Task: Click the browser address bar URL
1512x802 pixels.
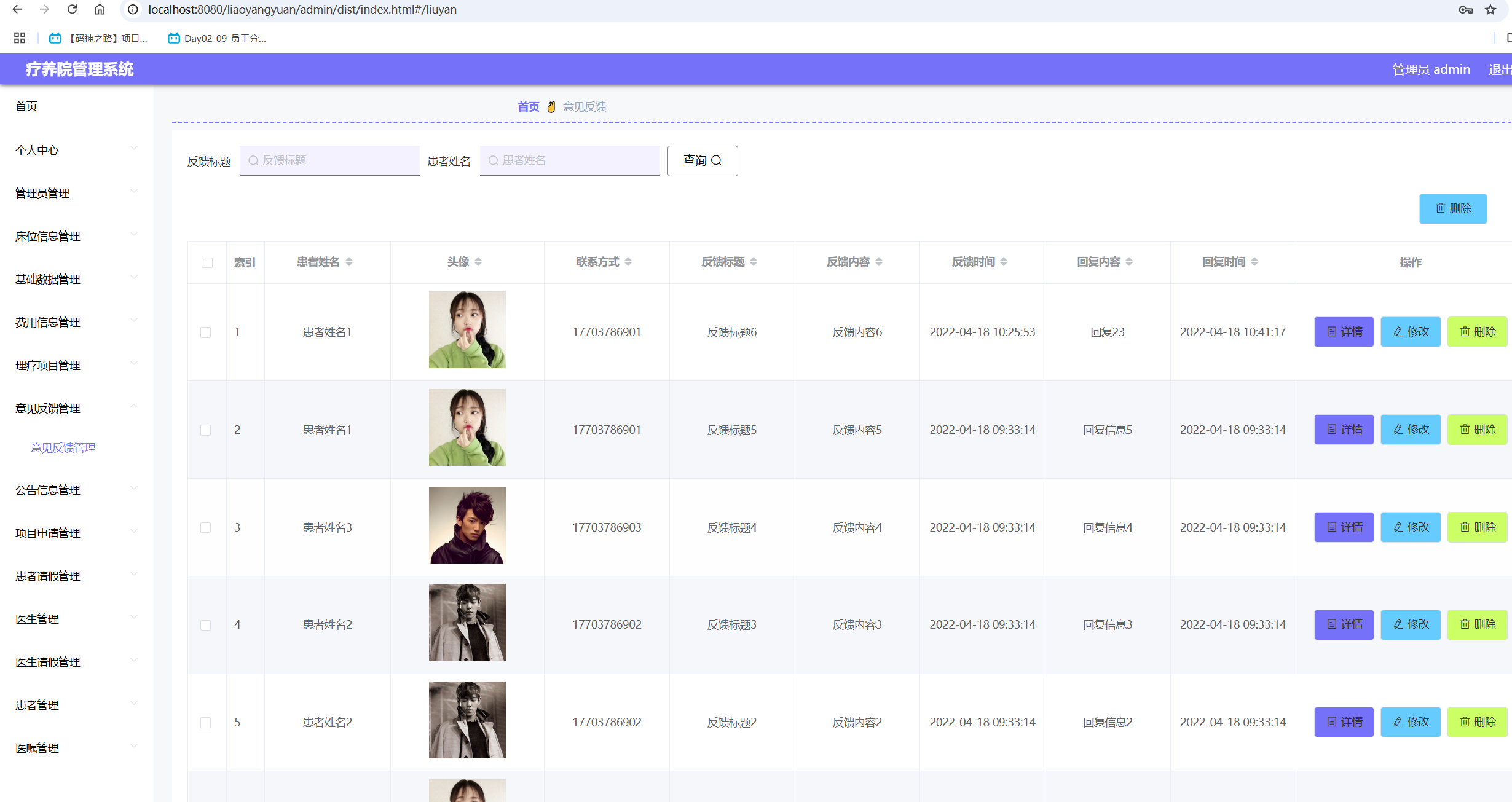Action: coord(302,9)
